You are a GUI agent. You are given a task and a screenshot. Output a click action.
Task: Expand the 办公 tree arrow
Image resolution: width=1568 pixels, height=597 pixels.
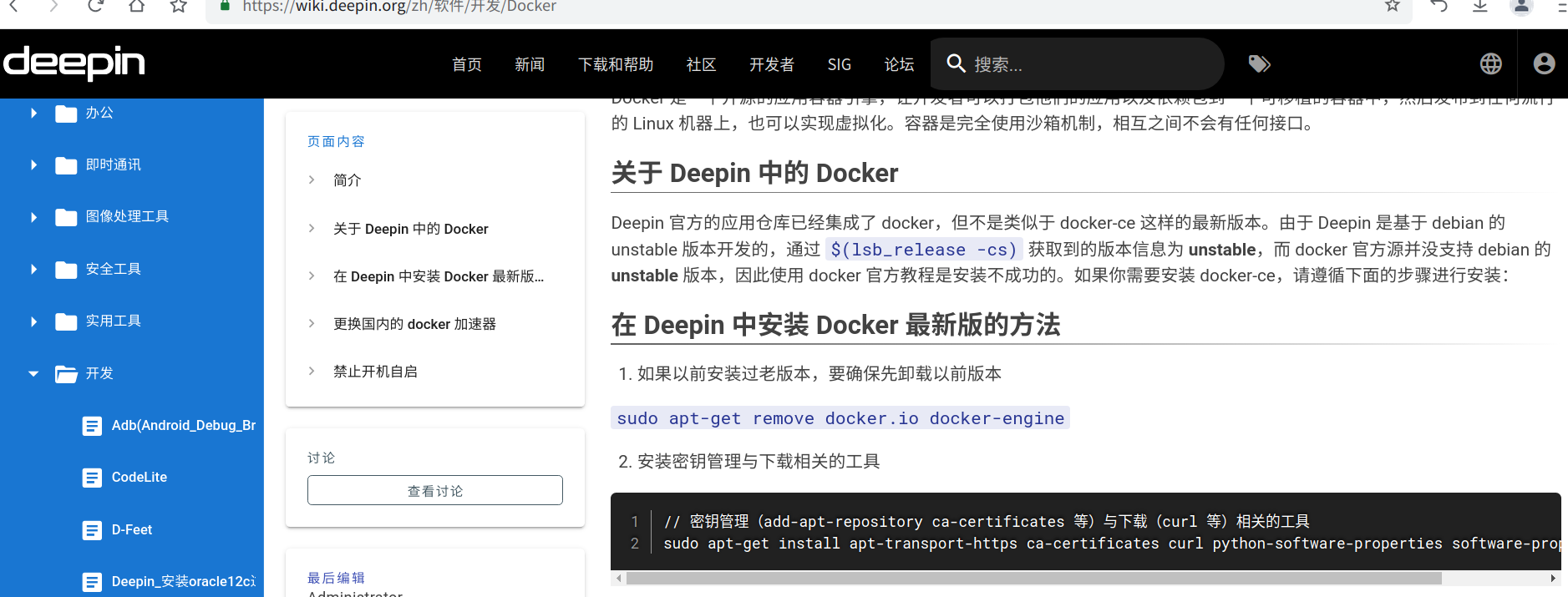click(x=33, y=113)
